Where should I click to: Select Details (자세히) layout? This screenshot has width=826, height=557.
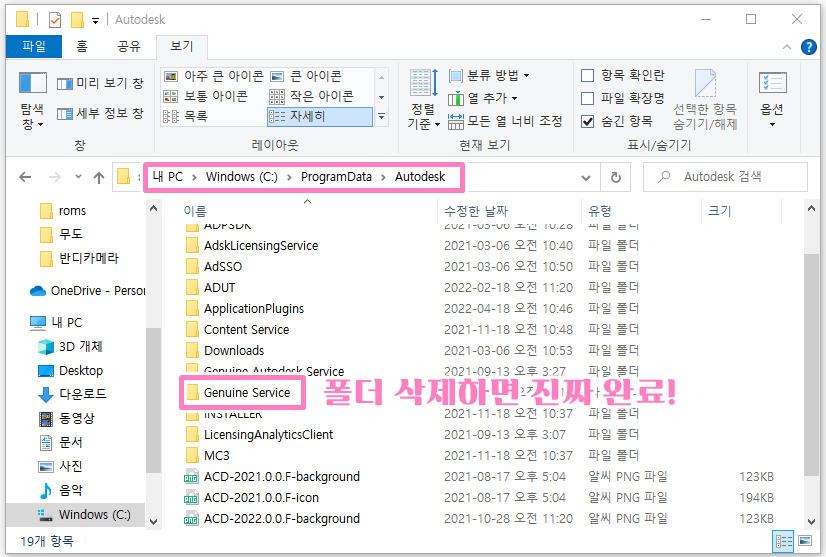click(320, 116)
